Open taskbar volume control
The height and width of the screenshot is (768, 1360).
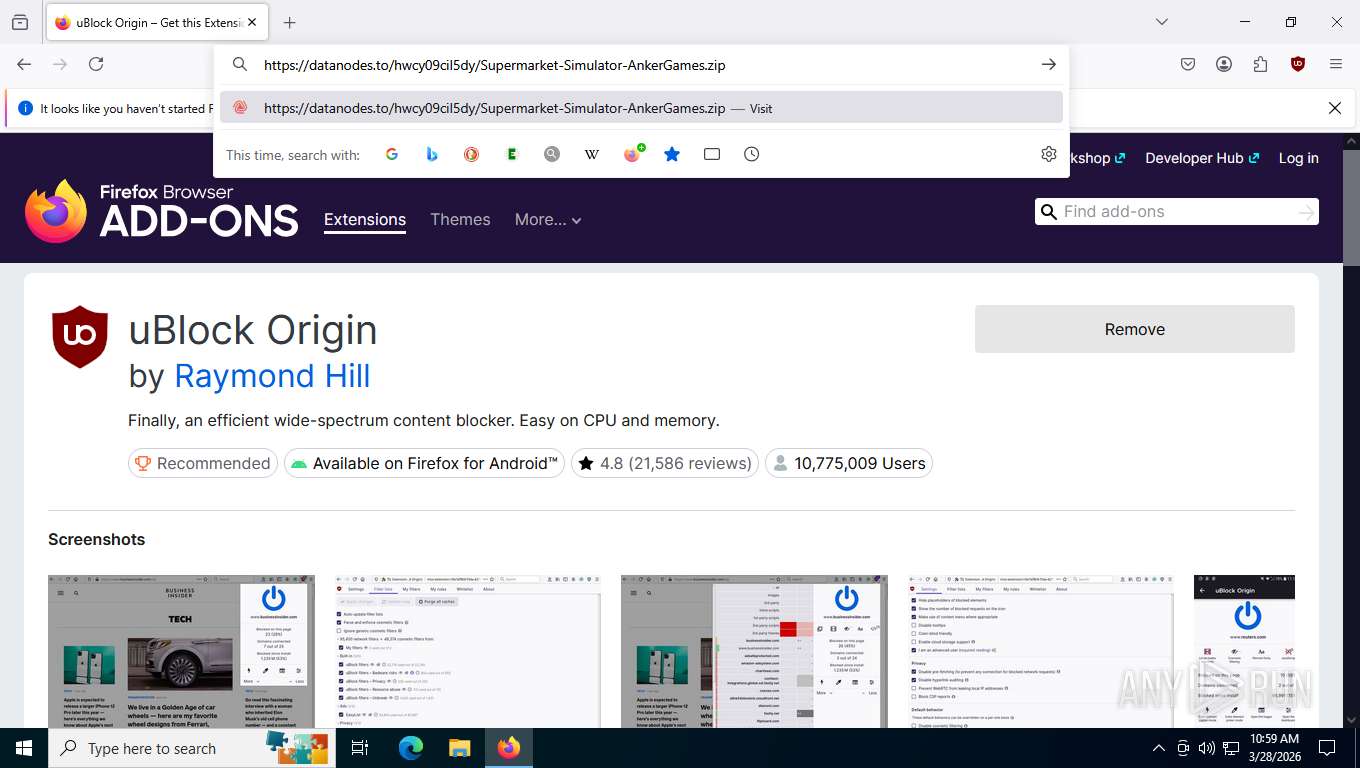1206,748
